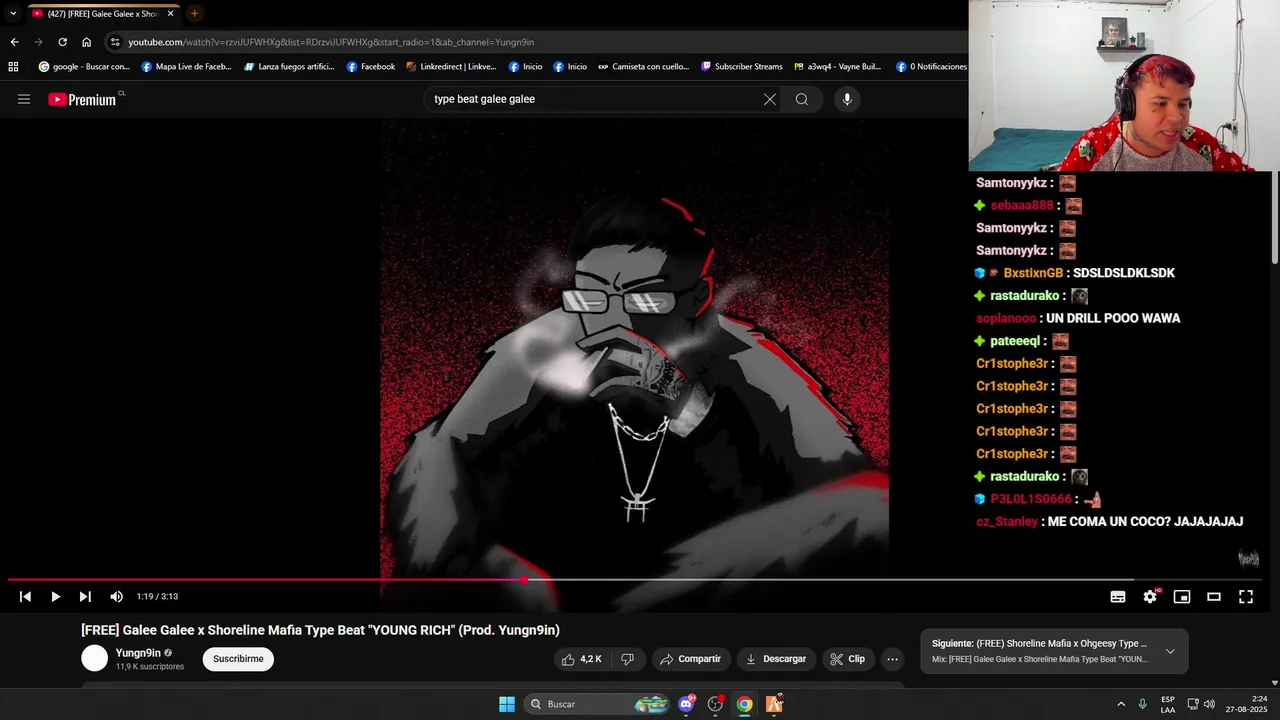Create a clip with the Clip button
The height and width of the screenshot is (720, 1280).
coord(847,659)
